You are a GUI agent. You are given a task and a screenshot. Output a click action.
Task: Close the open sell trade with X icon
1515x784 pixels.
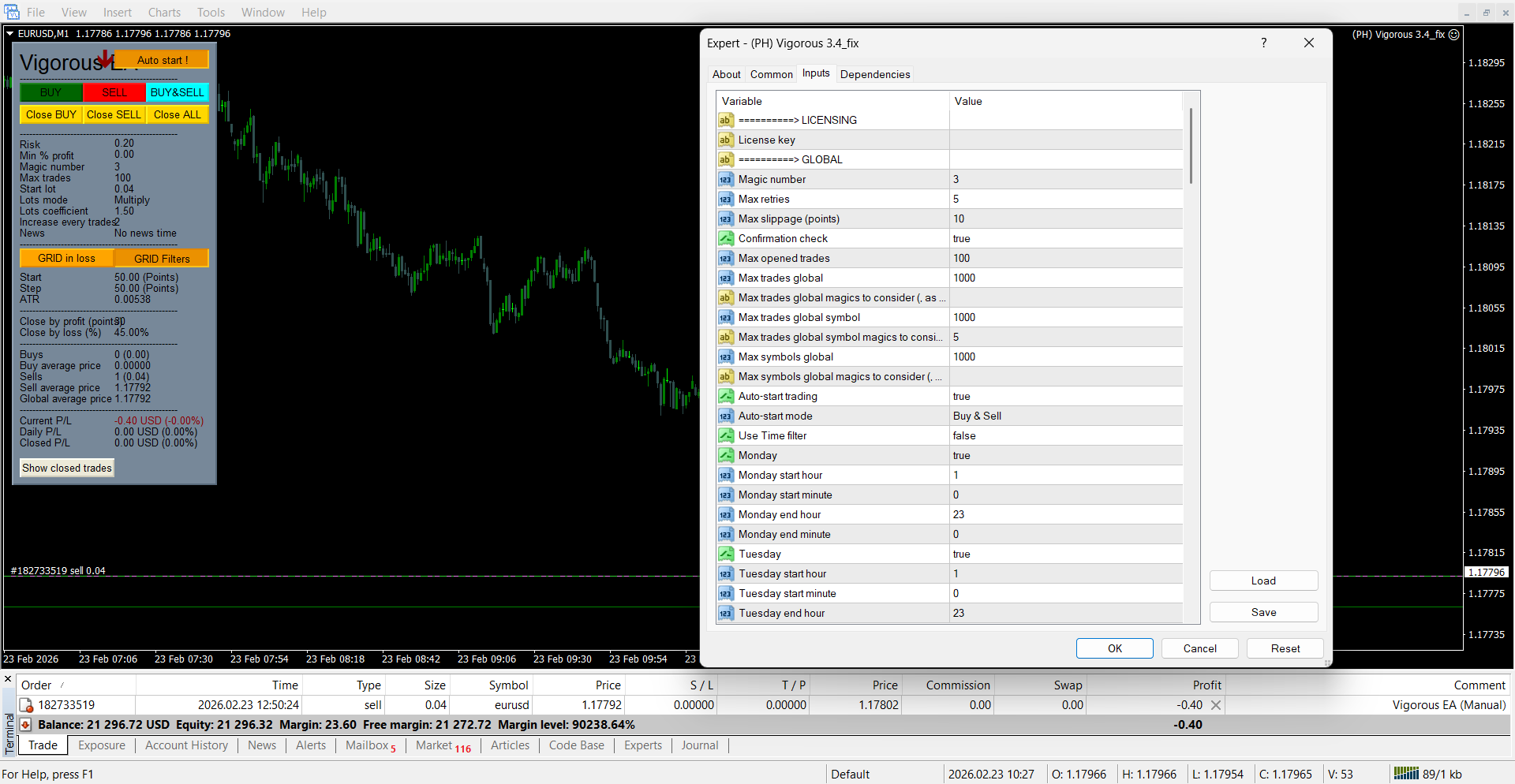click(x=1216, y=705)
